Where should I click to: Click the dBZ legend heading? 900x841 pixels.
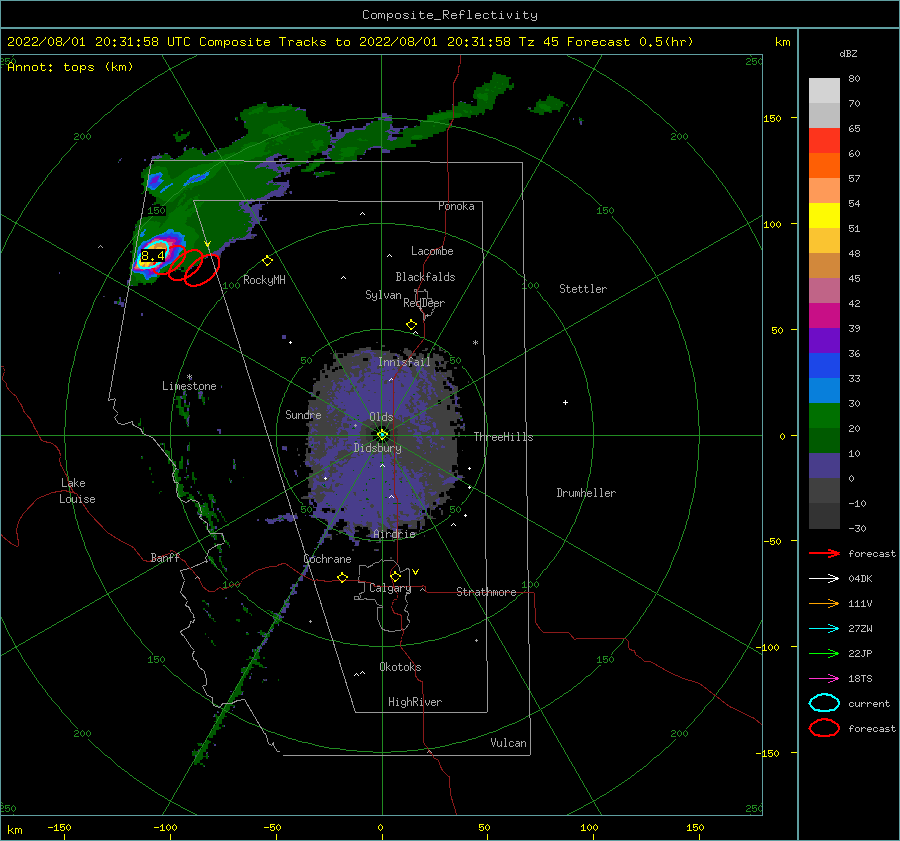848,53
